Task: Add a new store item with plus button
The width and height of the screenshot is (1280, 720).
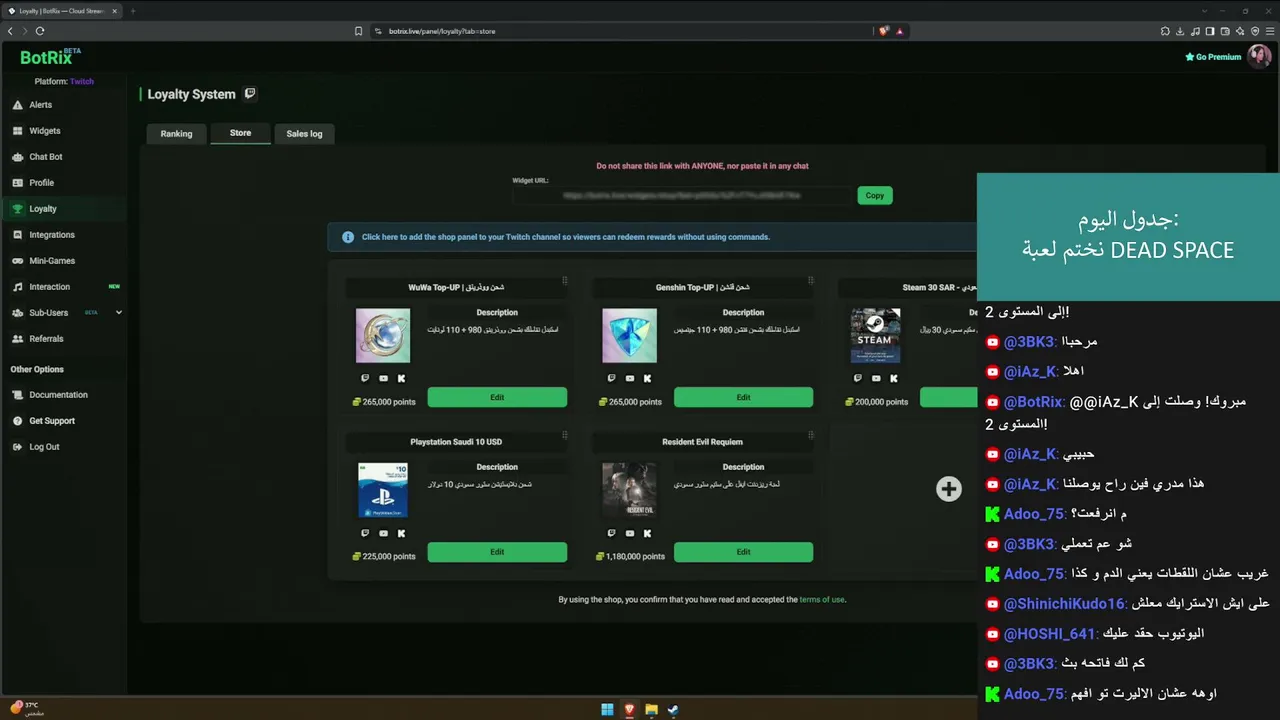Action: [949, 489]
